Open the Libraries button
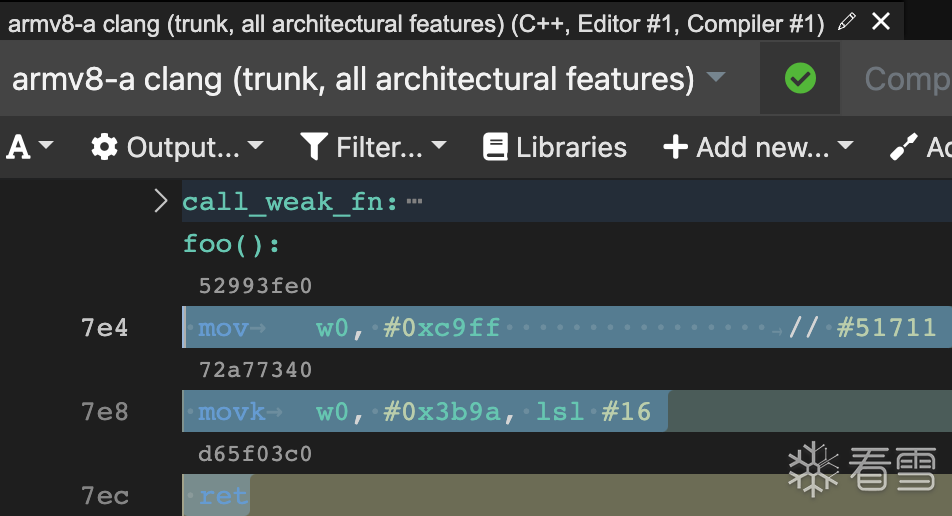 pos(556,148)
